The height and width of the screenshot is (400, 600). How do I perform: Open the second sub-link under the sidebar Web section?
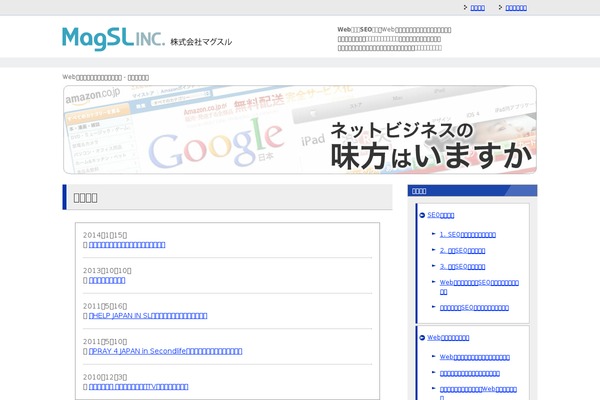pos(470,373)
